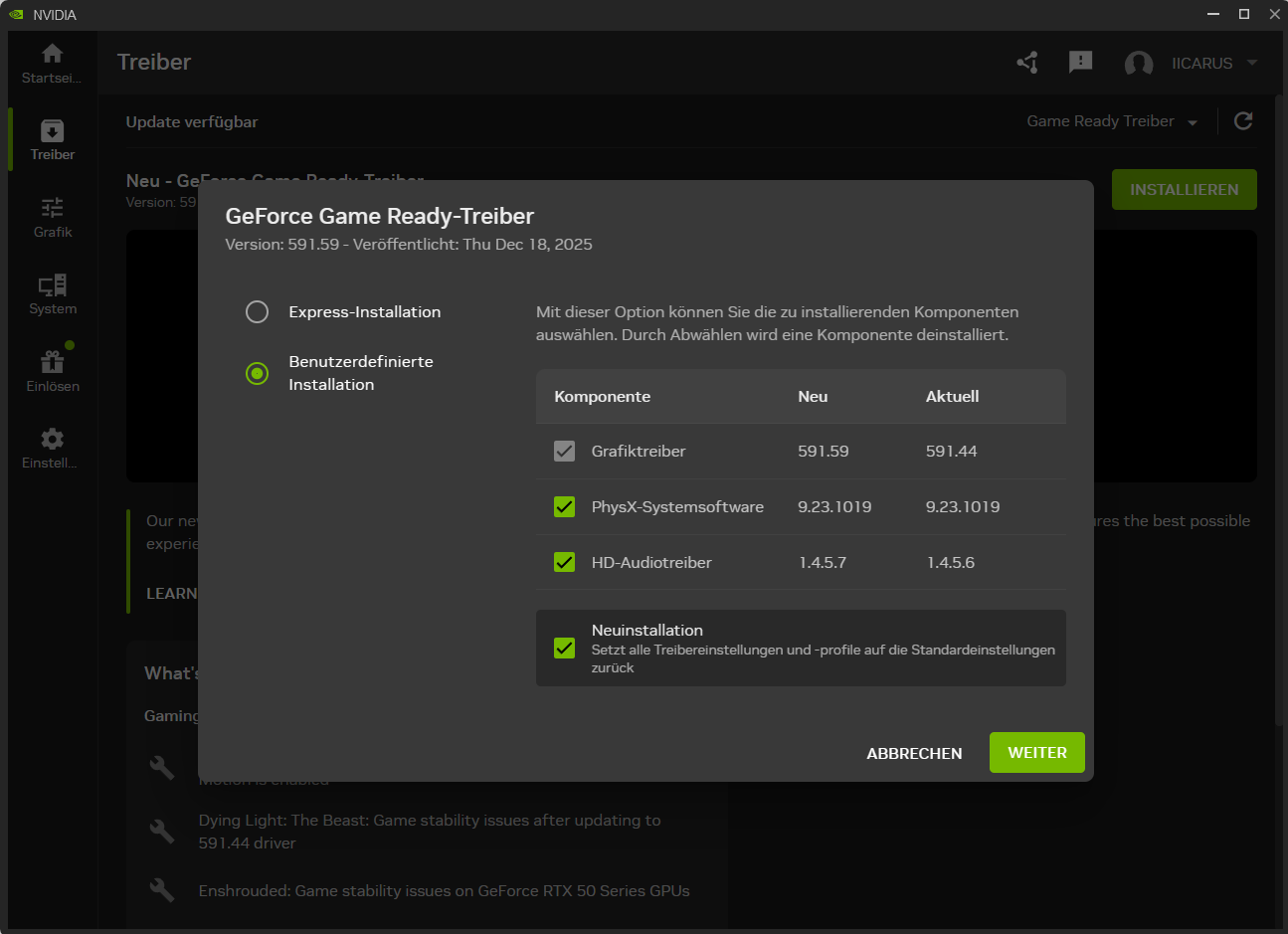Click current Grafiktreiber version 591.44 cell
Viewport: 1288px width, 934px height.
click(951, 452)
